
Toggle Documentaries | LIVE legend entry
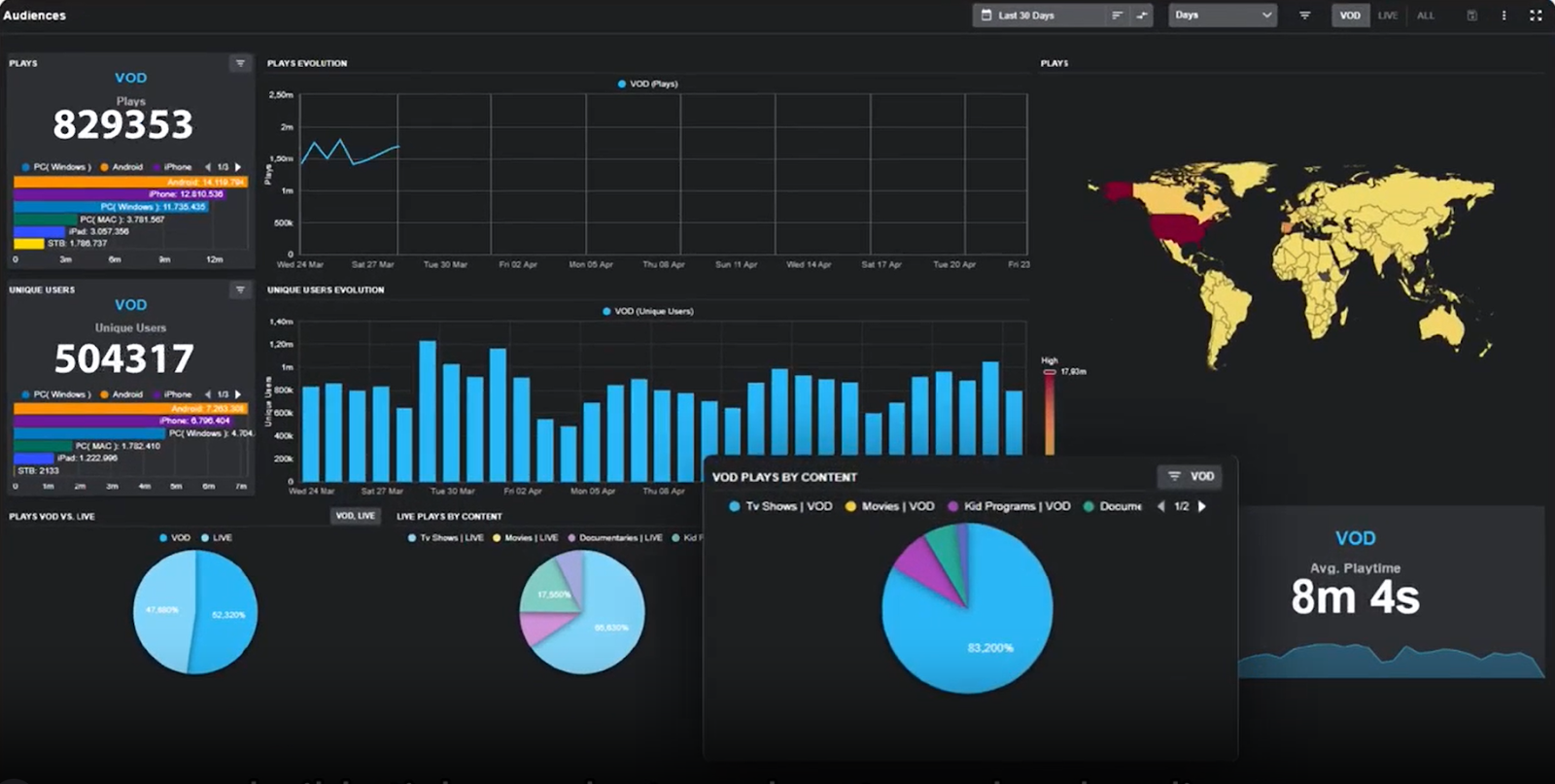coord(614,537)
